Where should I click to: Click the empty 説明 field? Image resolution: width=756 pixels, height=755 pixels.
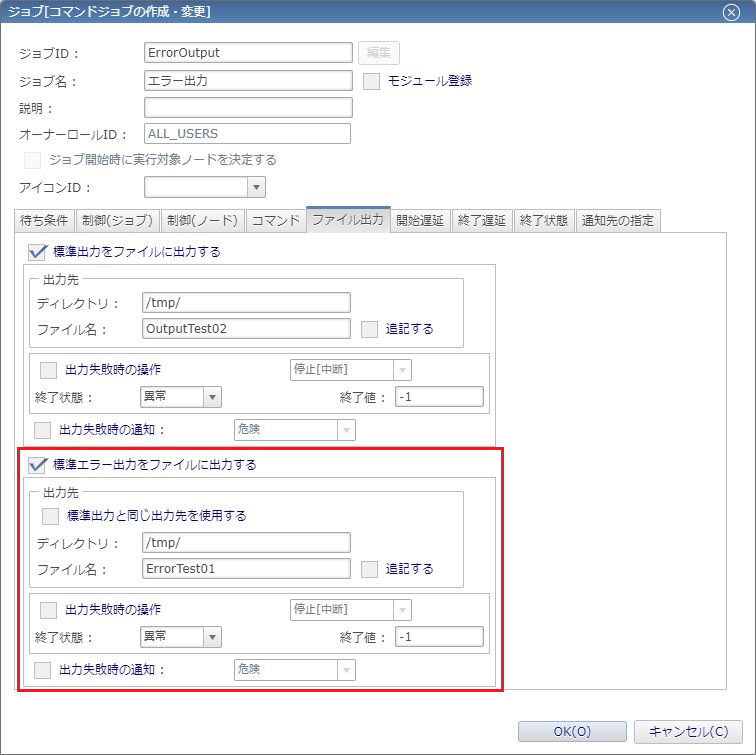[248, 108]
